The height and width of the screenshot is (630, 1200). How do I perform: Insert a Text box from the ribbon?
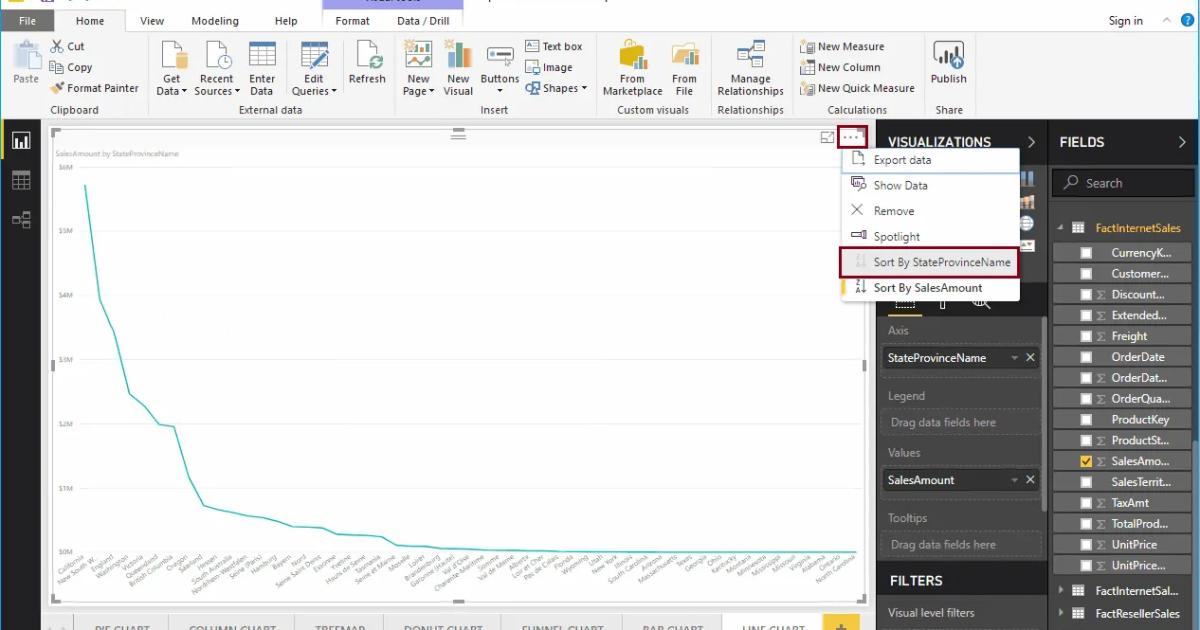555,44
